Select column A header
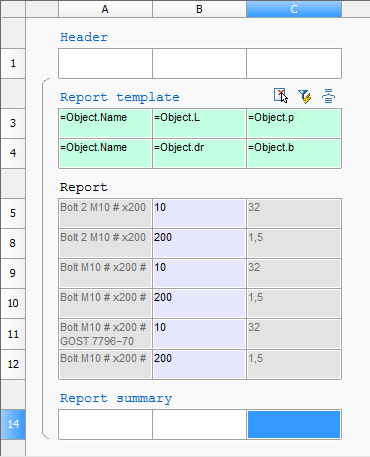370x457 pixels. click(x=105, y=9)
